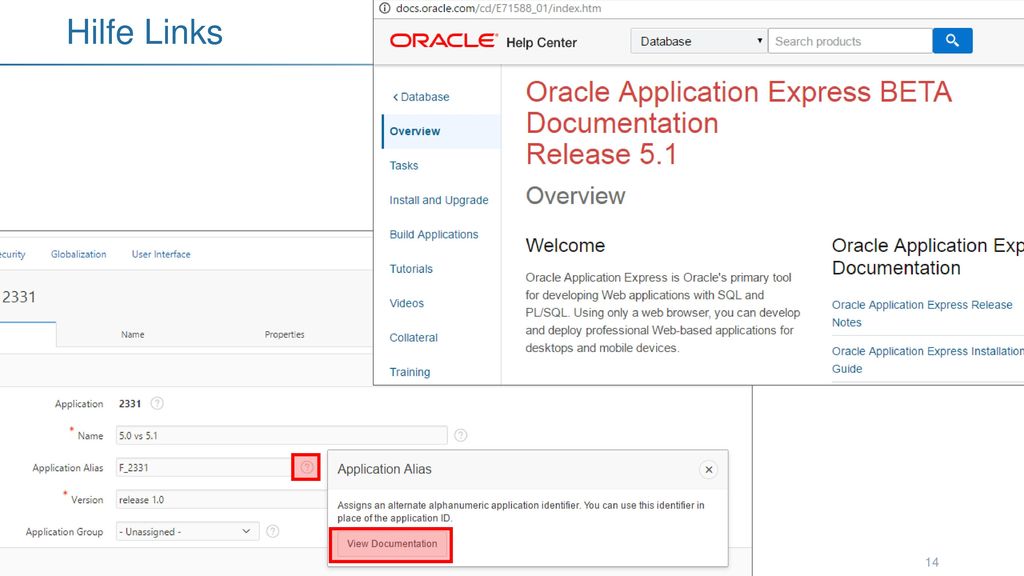Go back to Database in sidebar
The width and height of the screenshot is (1024, 576).
(421, 97)
